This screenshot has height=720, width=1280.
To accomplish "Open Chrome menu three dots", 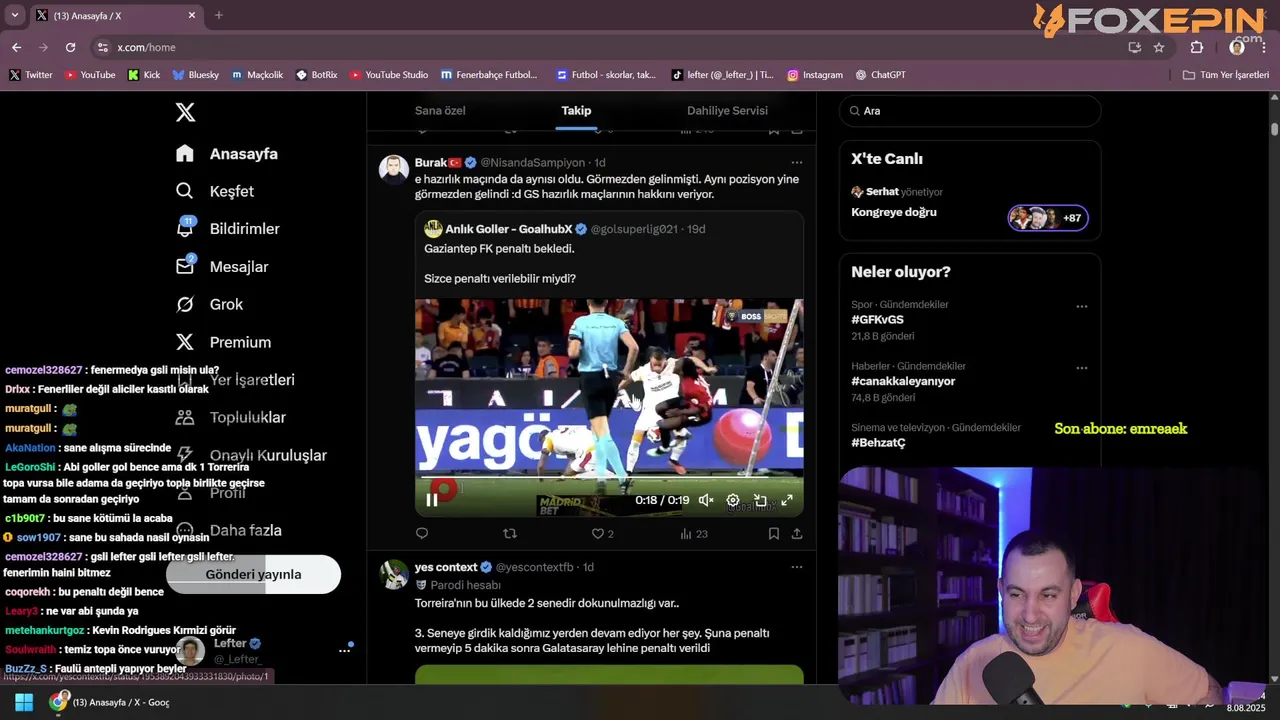I will [1266, 47].
